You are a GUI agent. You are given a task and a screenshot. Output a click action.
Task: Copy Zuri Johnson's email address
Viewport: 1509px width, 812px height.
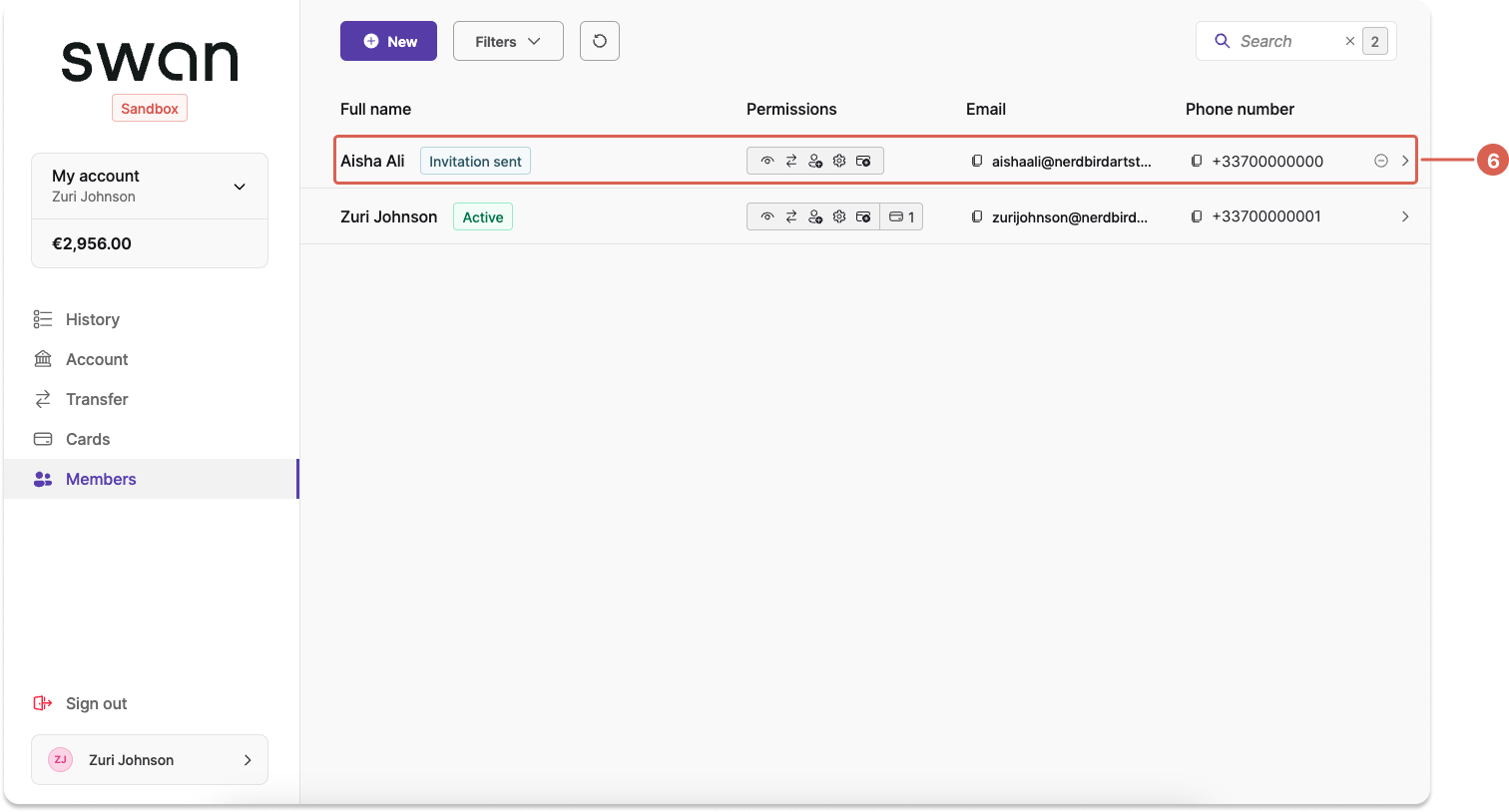click(x=977, y=216)
